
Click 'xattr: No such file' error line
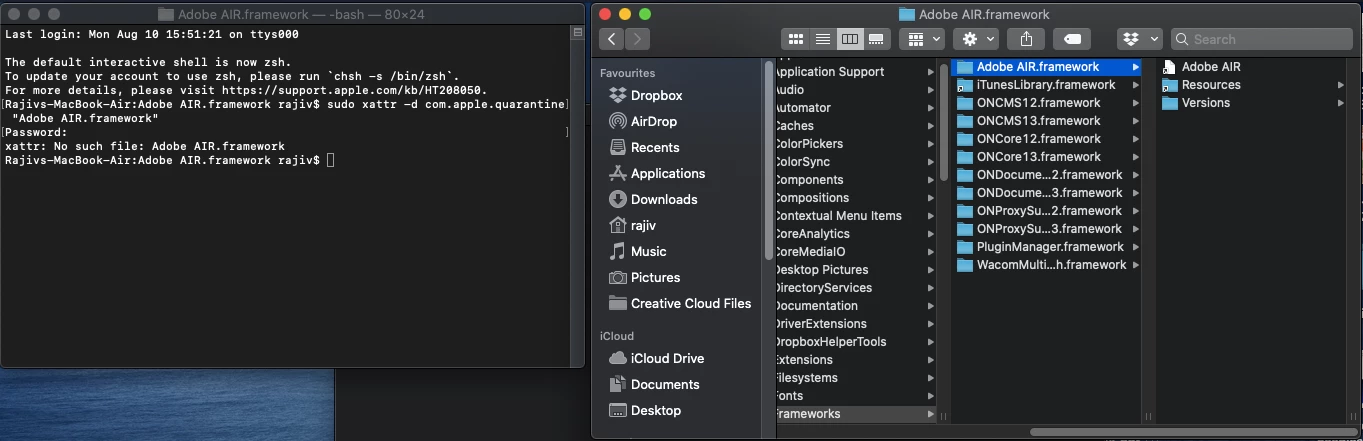click(x=145, y=146)
